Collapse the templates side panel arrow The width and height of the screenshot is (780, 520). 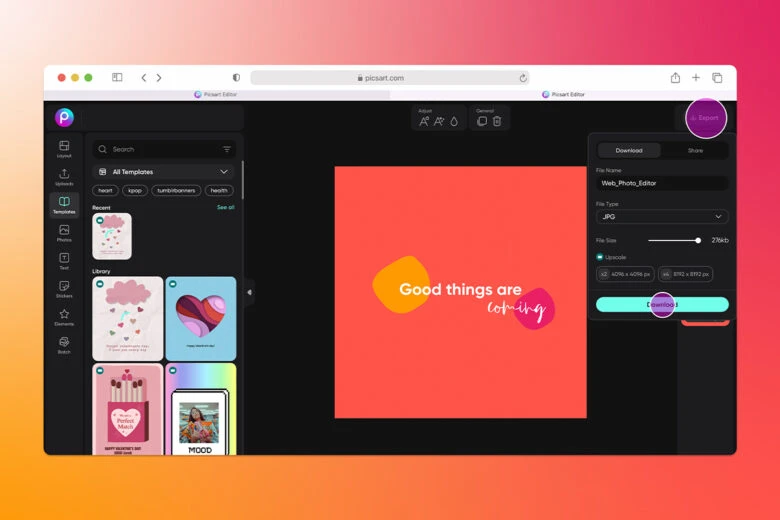pos(249,292)
